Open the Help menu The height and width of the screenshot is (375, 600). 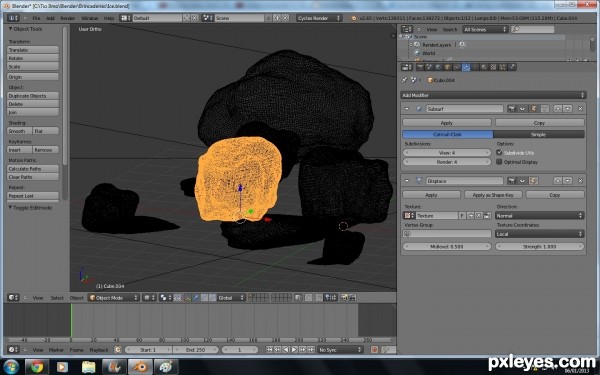(x=109, y=18)
